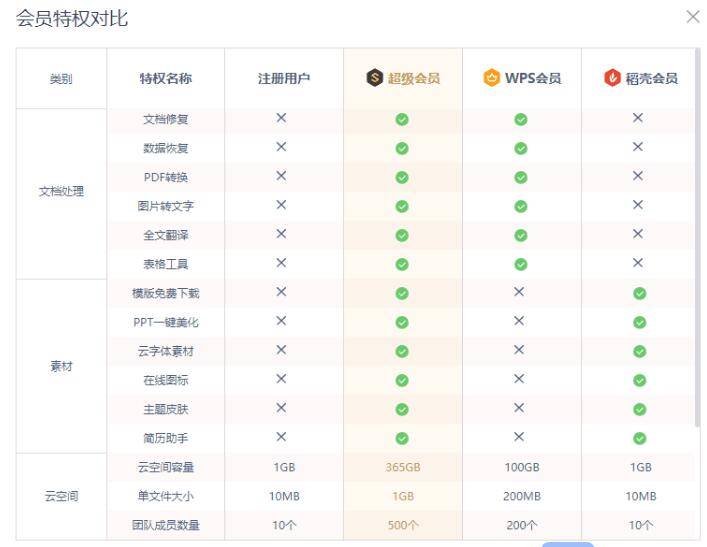Screen dimensions: 707x547
Task: Click 稻壳会员 cross mark for 全文翻译
Action: click(638, 235)
